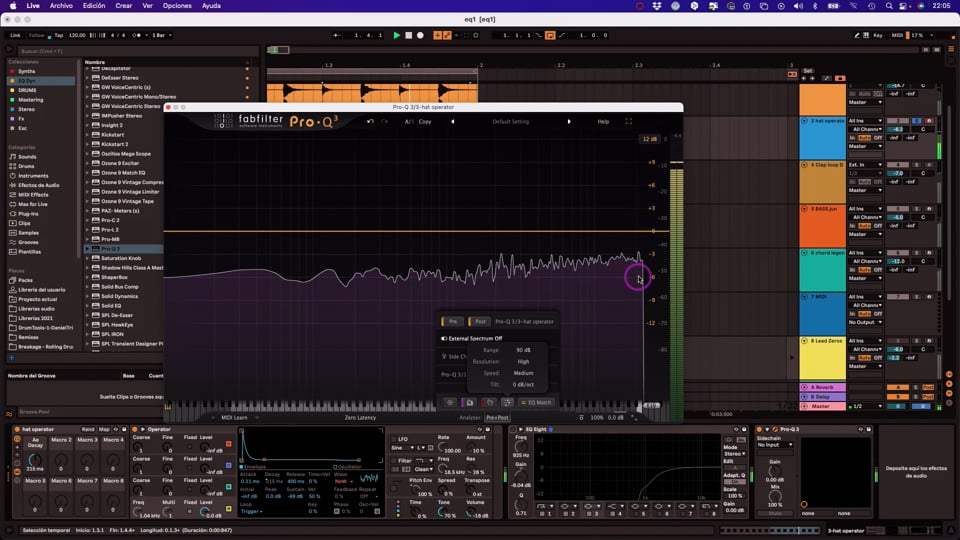Fold the 8 Lead Zeros track
The width and height of the screenshot is (960, 540).
804,340
